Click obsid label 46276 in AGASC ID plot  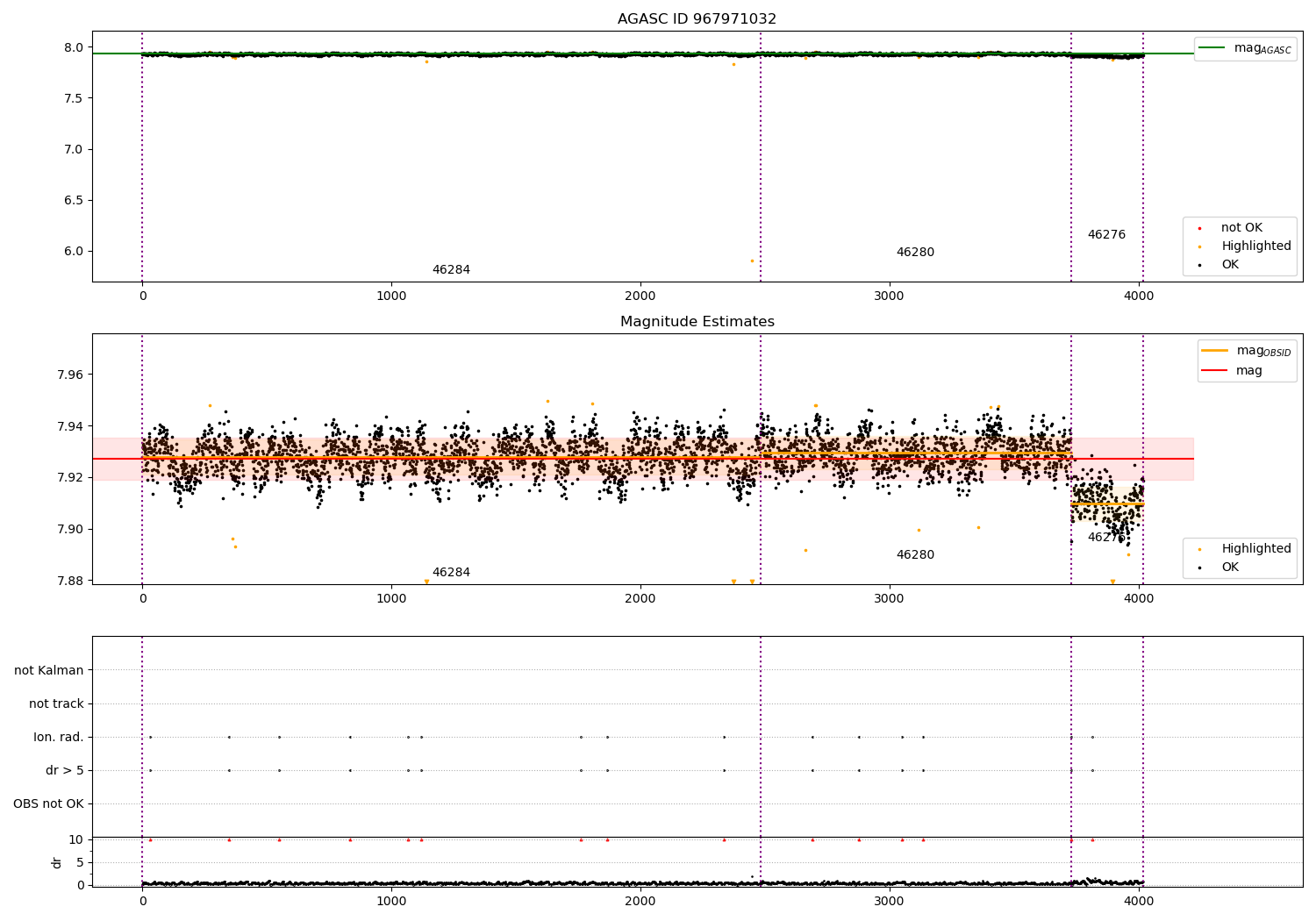(1106, 235)
